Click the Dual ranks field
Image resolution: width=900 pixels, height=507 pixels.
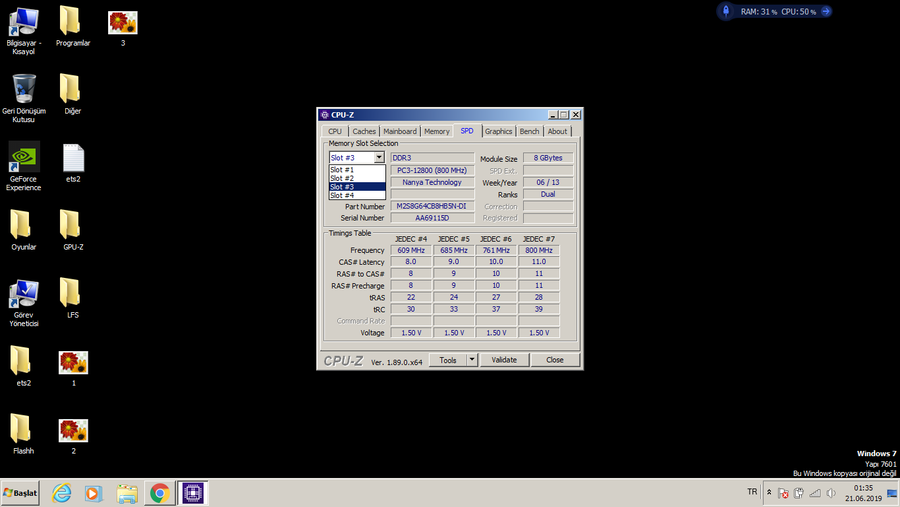[548, 194]
